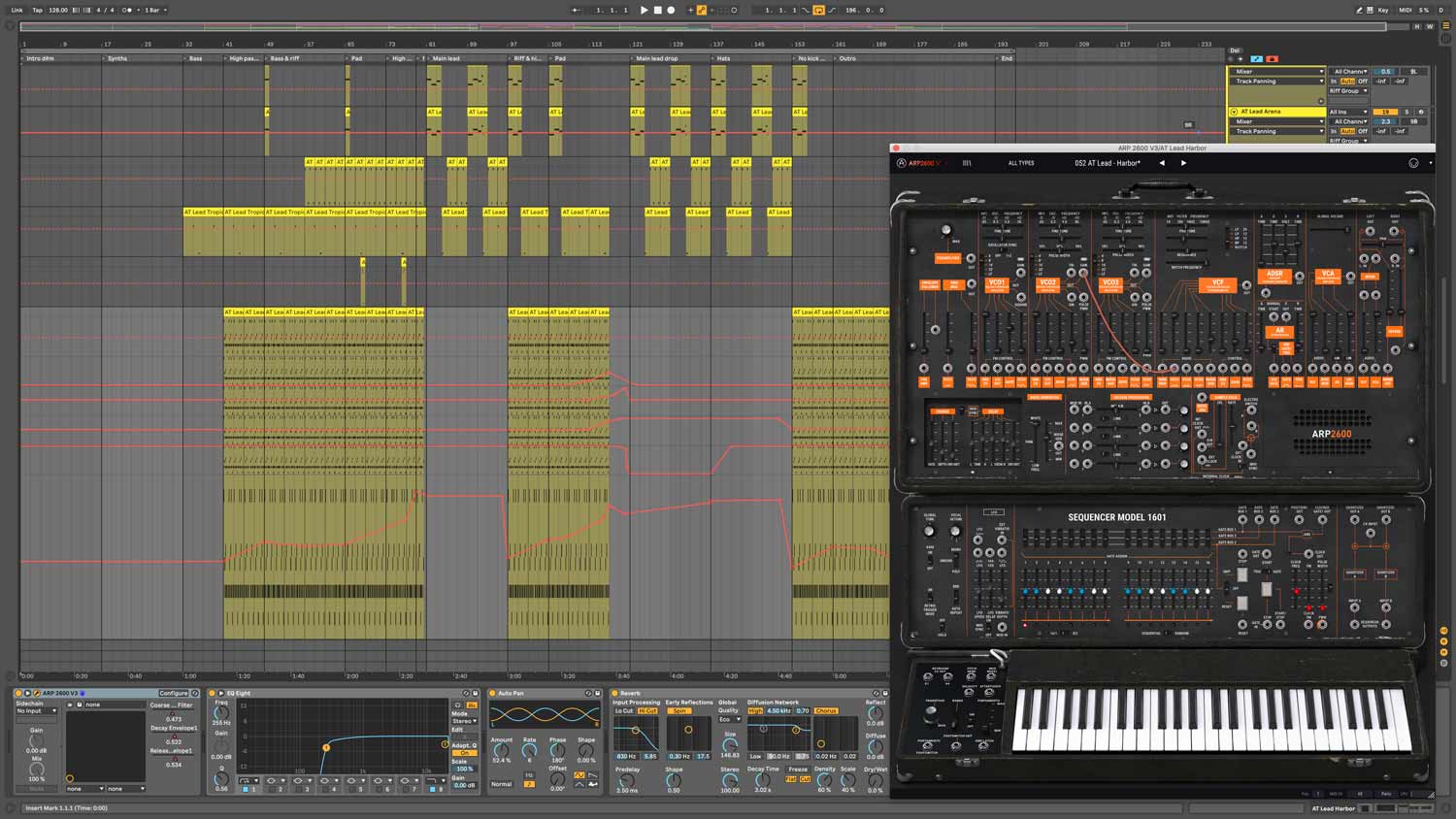The height and width of the screenshot is (819, 1456).
Task: Click the Tap tempo button
Action: tap(37, 10)
